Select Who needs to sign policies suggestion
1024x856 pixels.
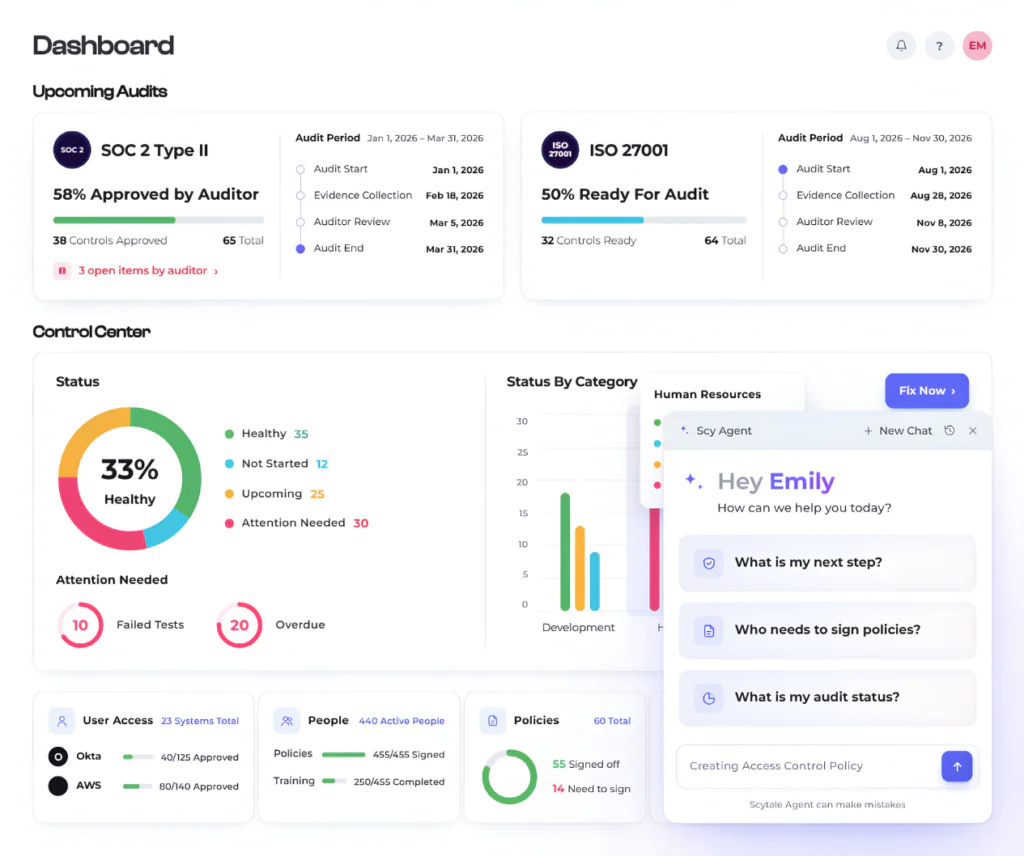coord(827,630)
